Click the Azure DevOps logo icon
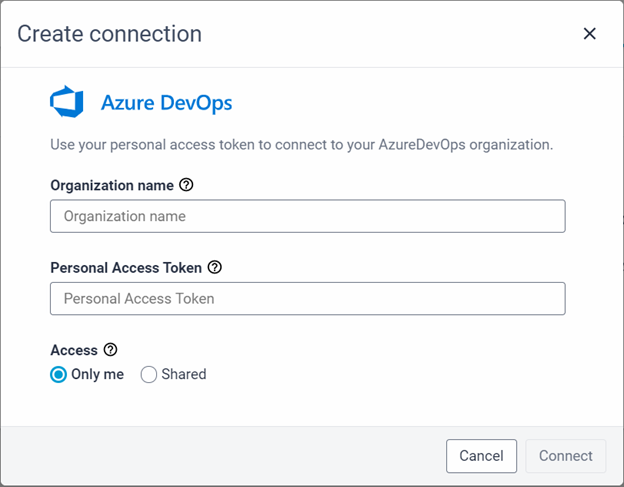 click(66, 102)
